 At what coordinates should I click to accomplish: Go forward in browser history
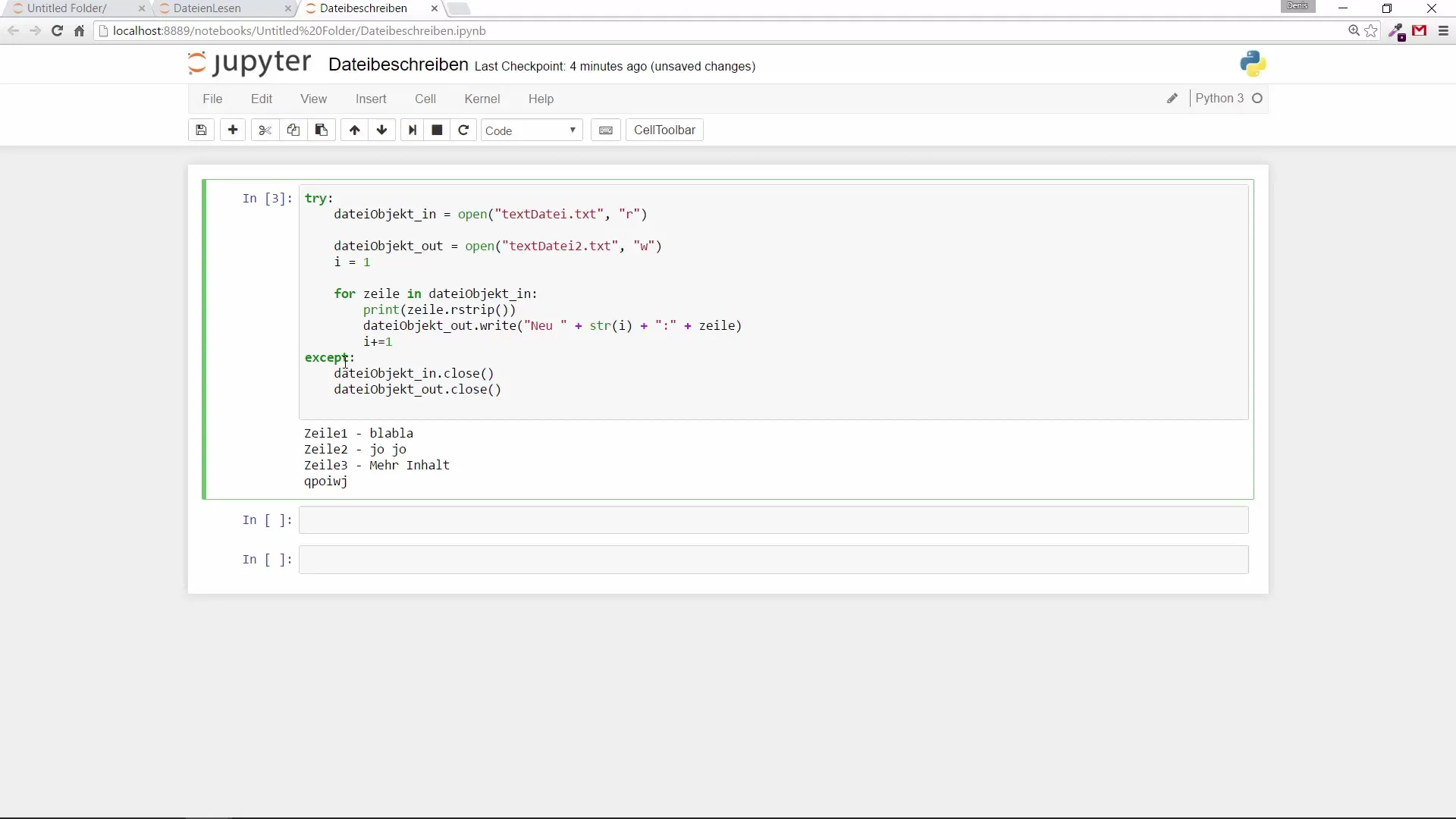[35, 31]
